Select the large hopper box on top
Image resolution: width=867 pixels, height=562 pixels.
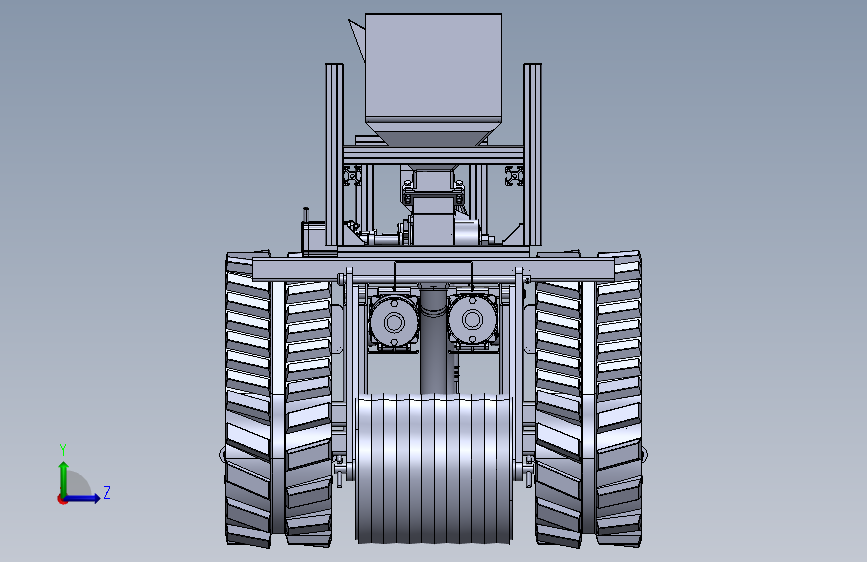tap(434, 67)
